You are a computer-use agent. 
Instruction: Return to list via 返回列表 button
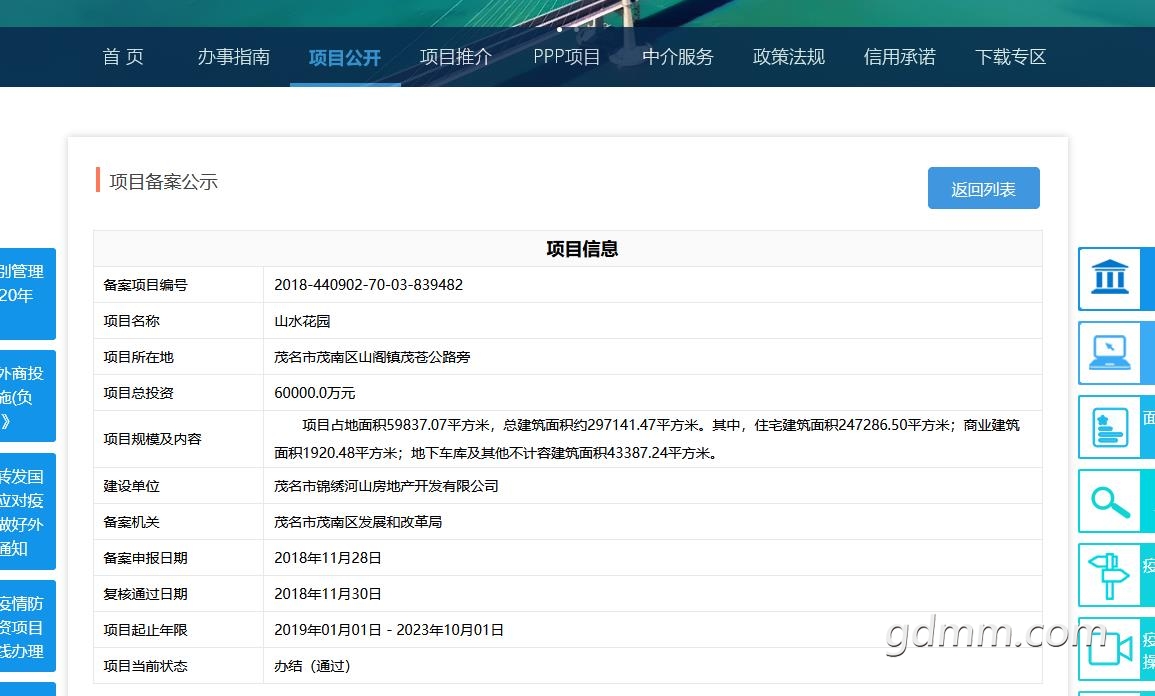point(983,189)
